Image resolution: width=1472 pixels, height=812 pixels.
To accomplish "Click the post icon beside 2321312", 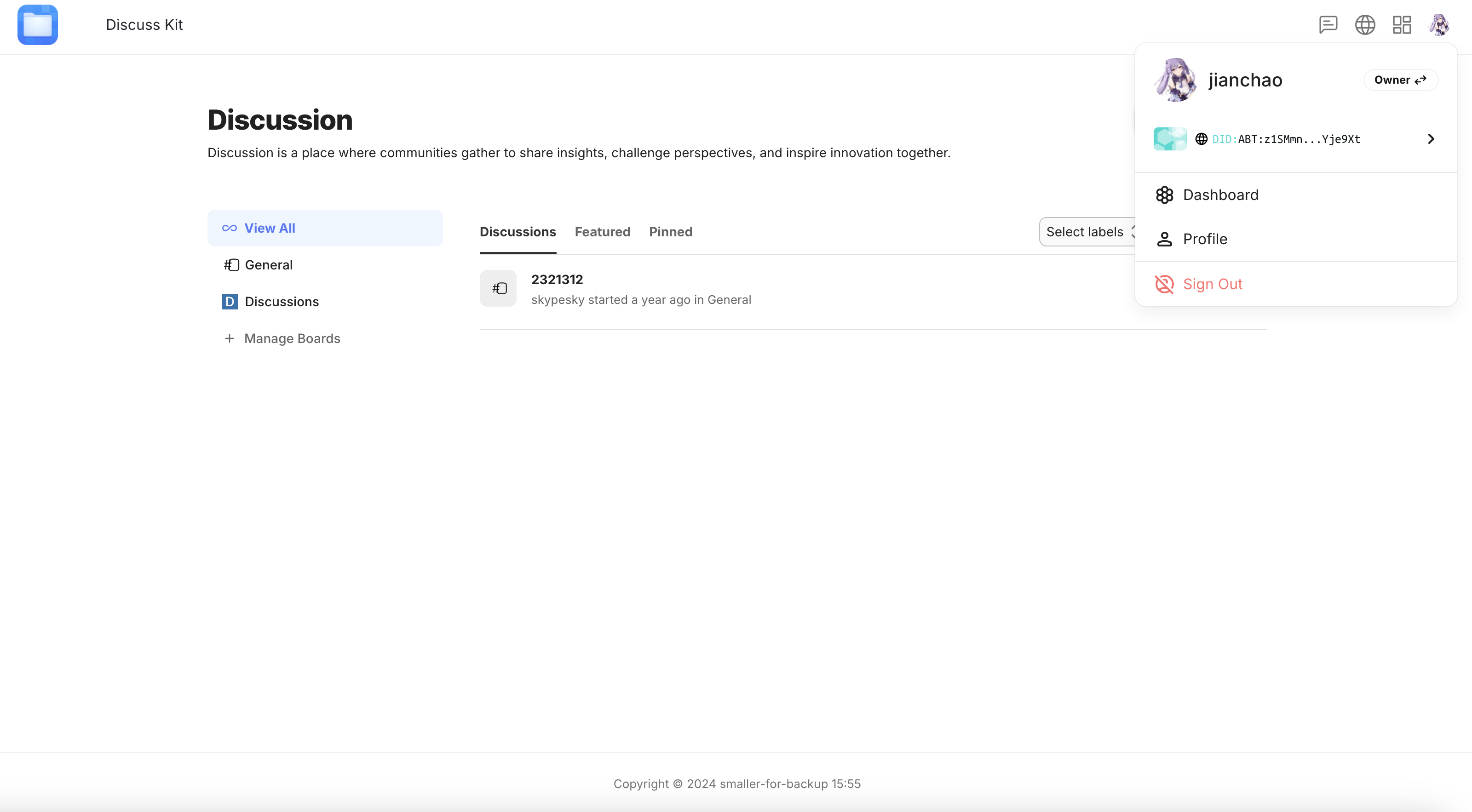I will point(498,288).
